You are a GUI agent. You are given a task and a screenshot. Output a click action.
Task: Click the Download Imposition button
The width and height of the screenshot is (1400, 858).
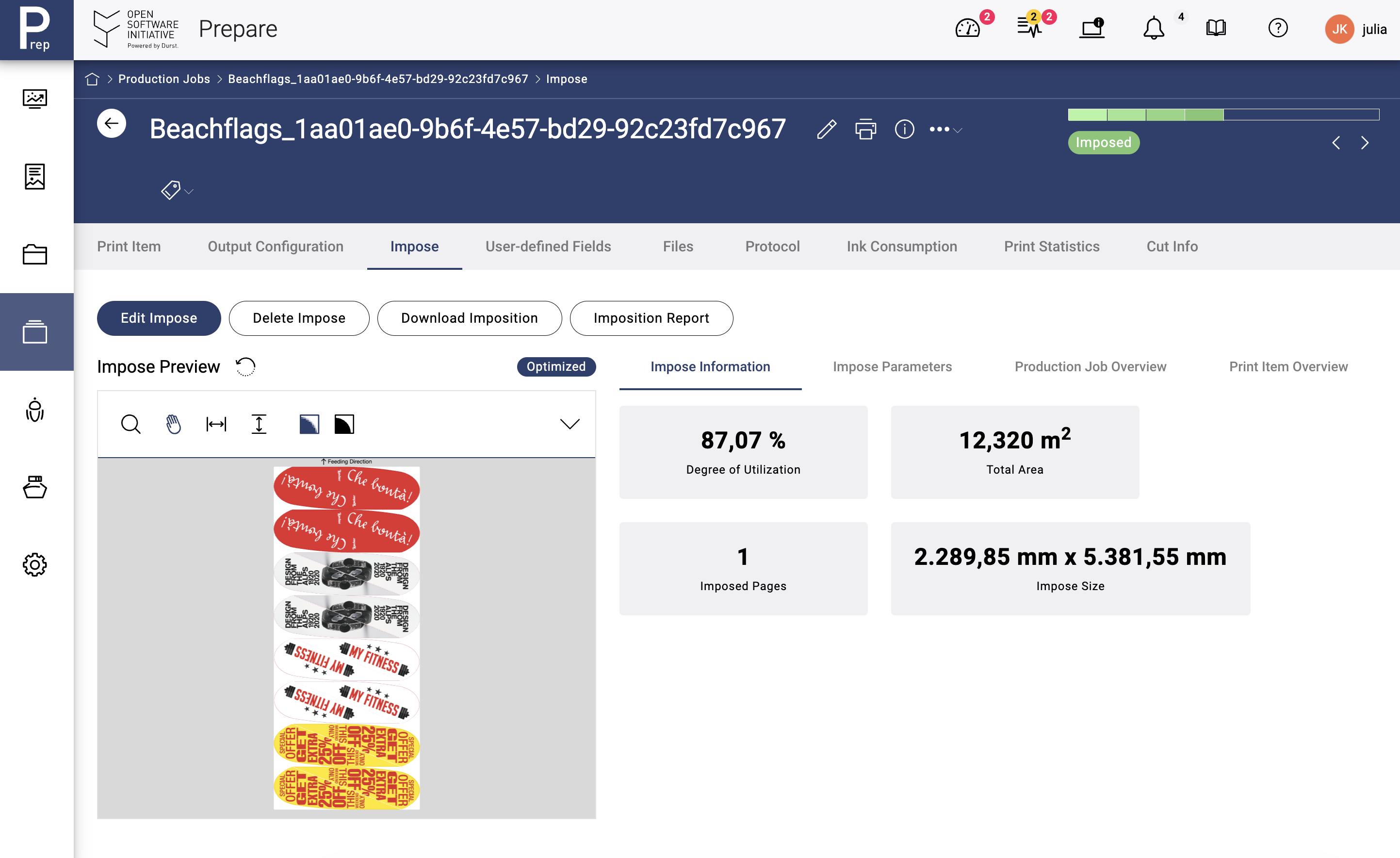[469, 318]
